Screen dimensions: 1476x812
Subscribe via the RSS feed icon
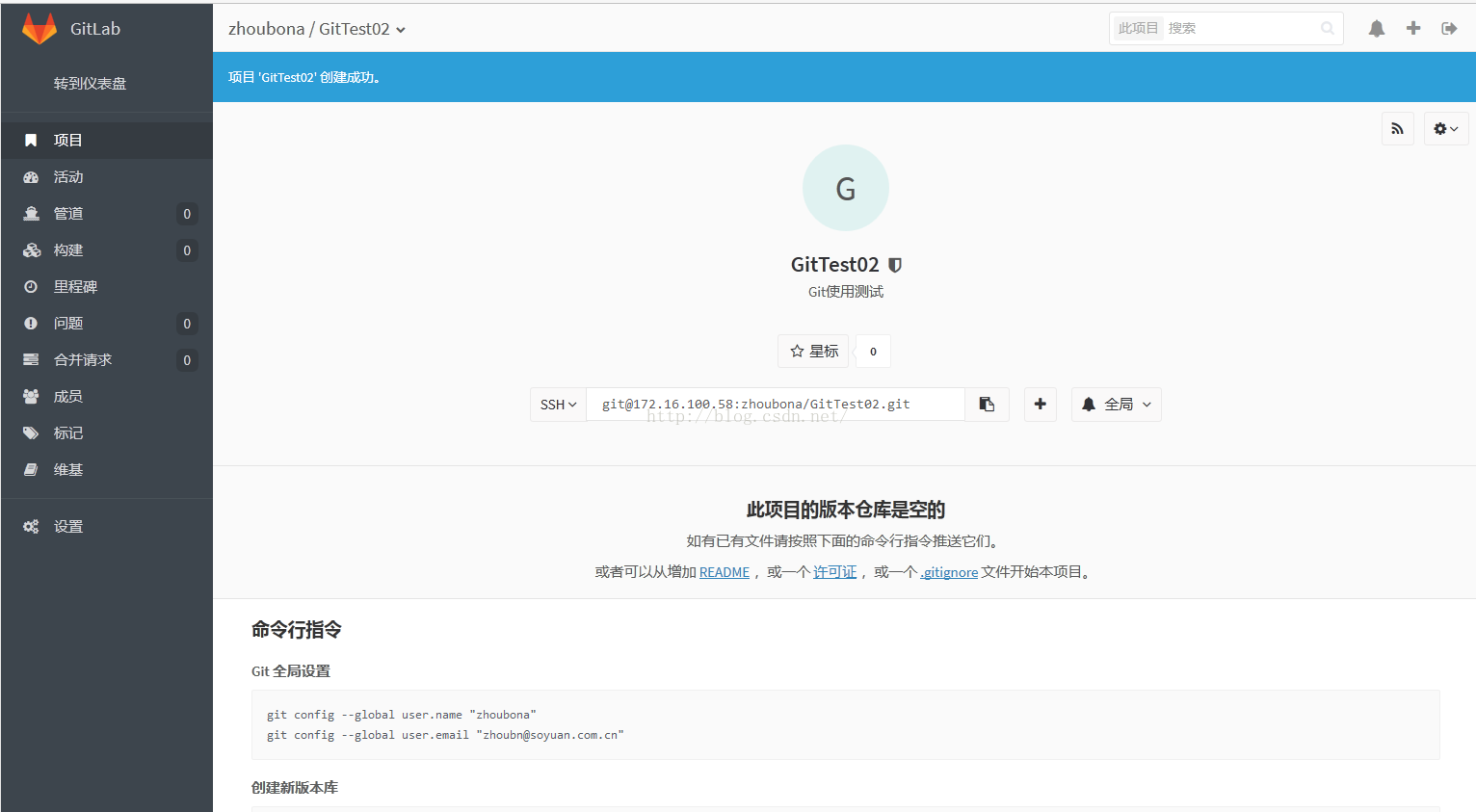[x=1398, y=129]
